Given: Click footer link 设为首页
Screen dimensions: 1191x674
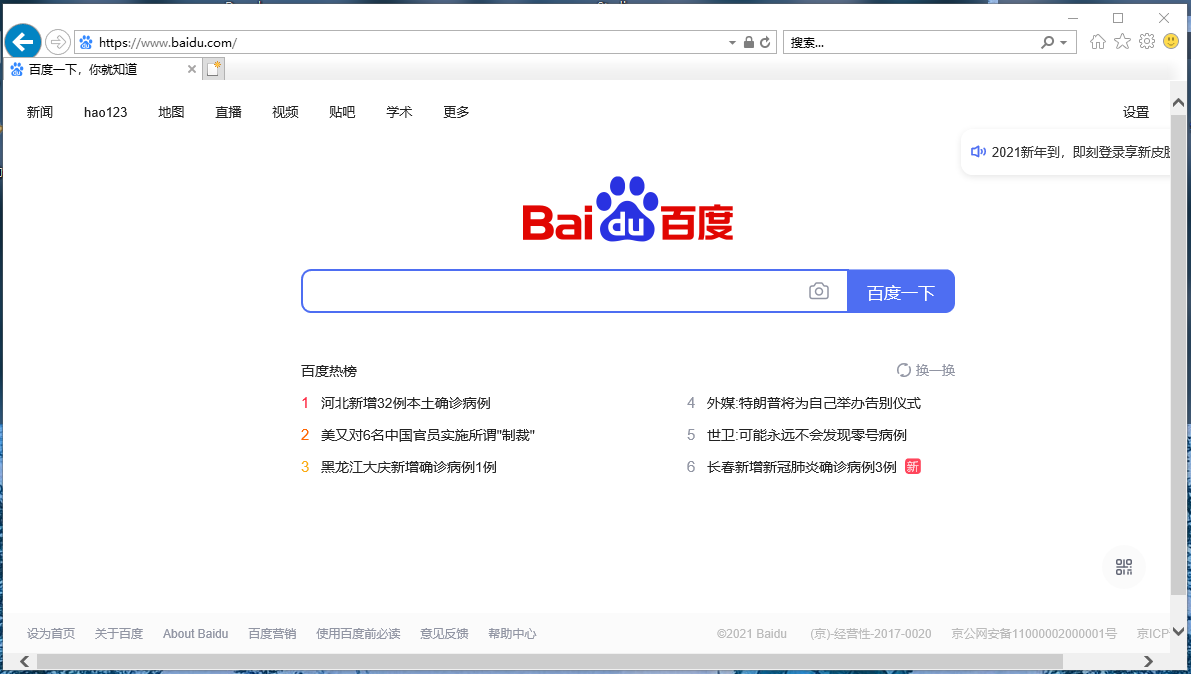Looking at the screenshot, I should coord(51,634).
